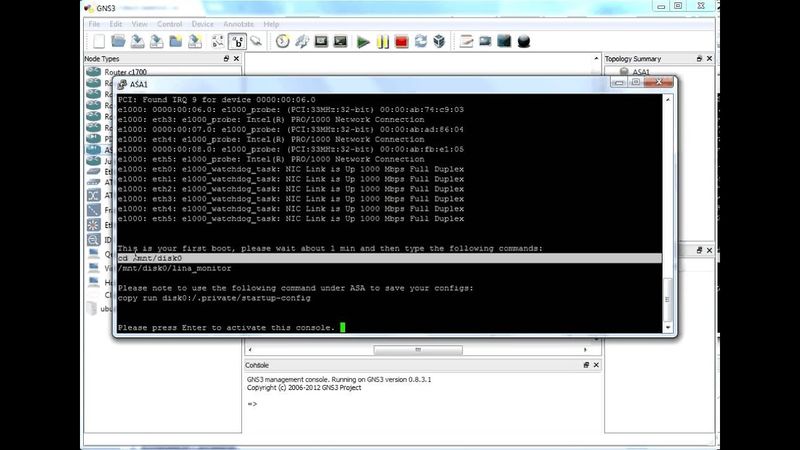800x450 pixels.
Task: Toggle show interface labels toolbar icon
Action: pos(218,41)
